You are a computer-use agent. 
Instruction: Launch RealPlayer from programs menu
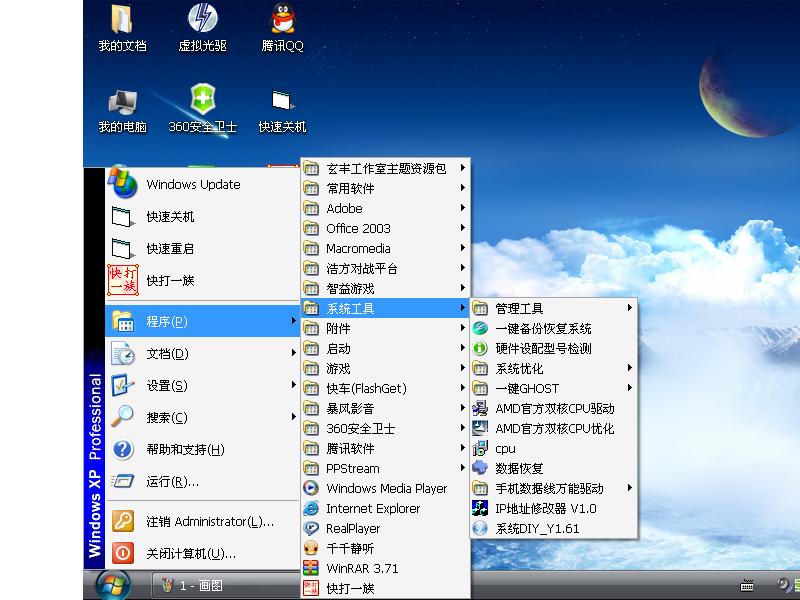pyautogui.click(x=352, y=528)
